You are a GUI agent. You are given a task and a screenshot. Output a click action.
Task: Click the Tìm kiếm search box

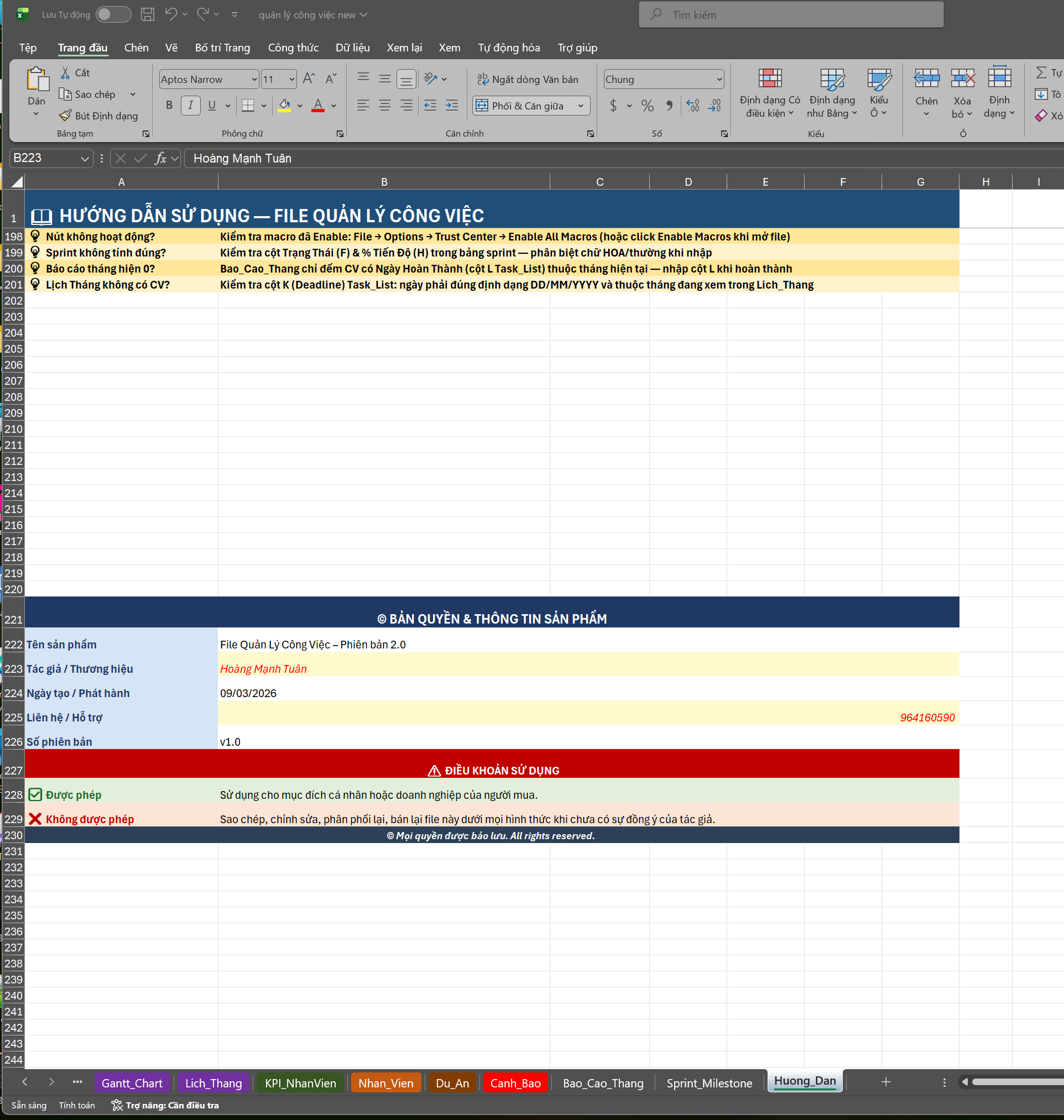[x=791, y=15]
